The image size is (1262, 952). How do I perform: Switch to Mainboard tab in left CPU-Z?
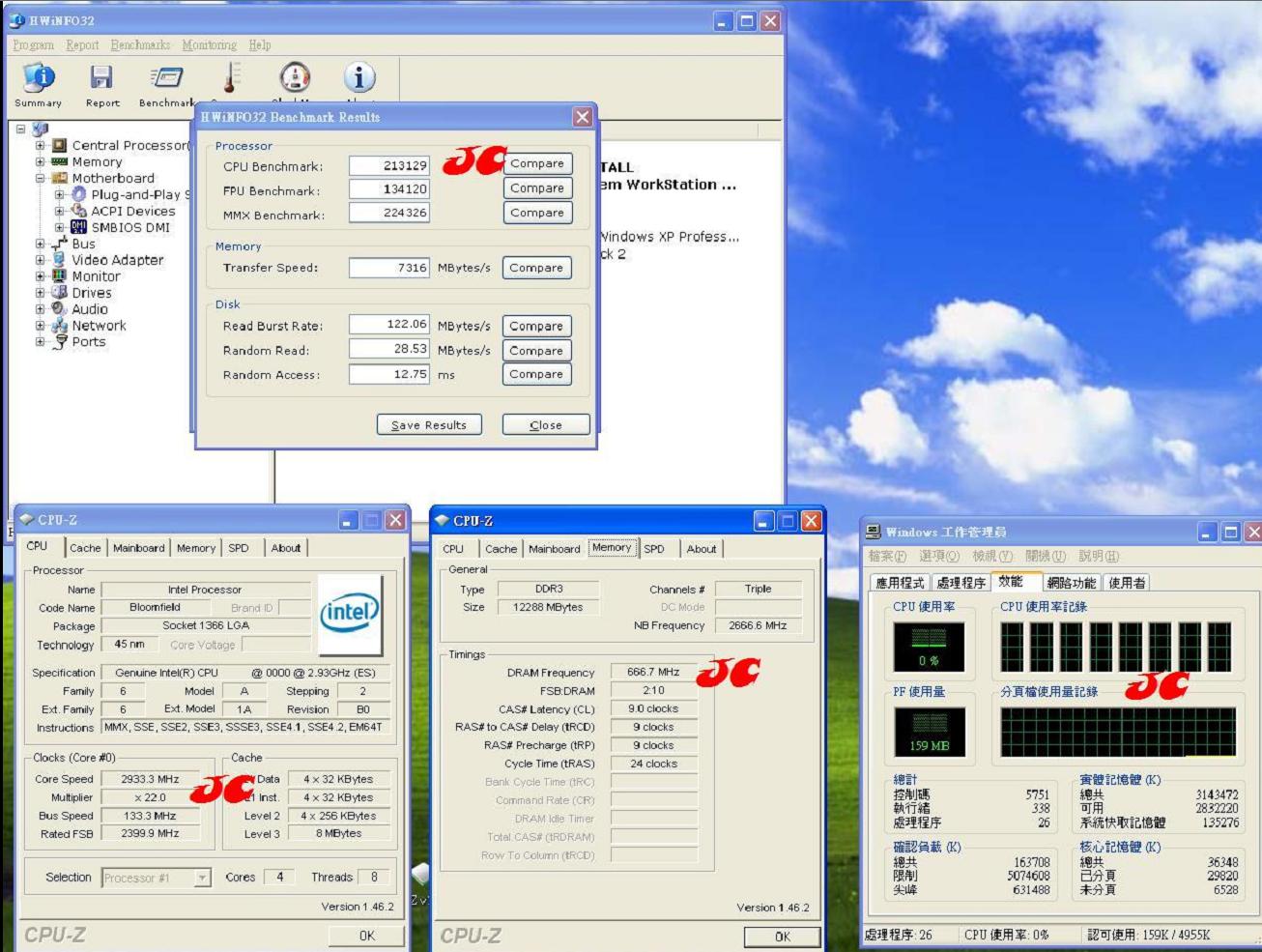(139, 548)
